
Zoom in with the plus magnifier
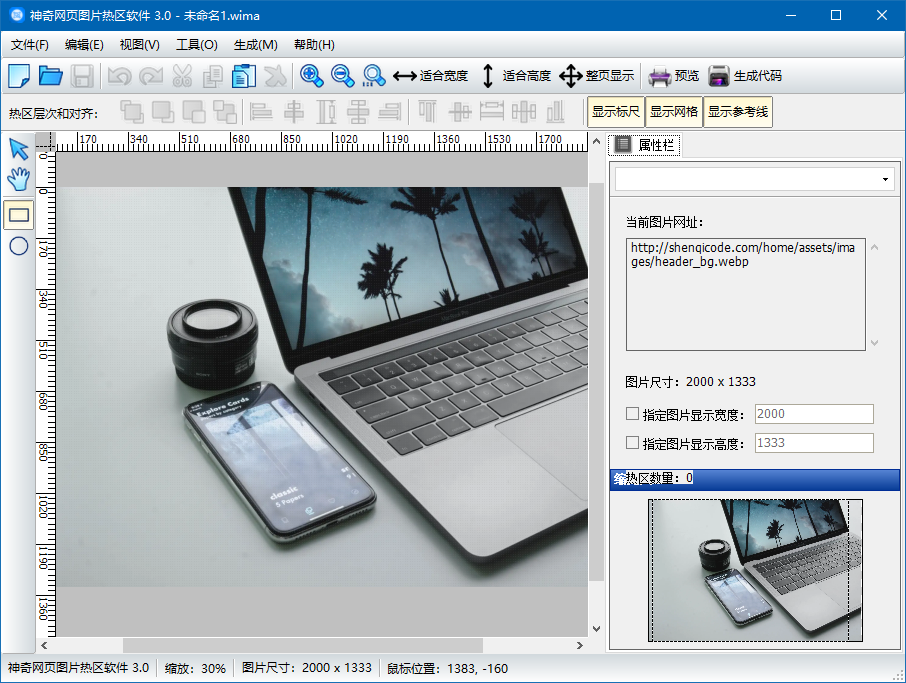311,76
